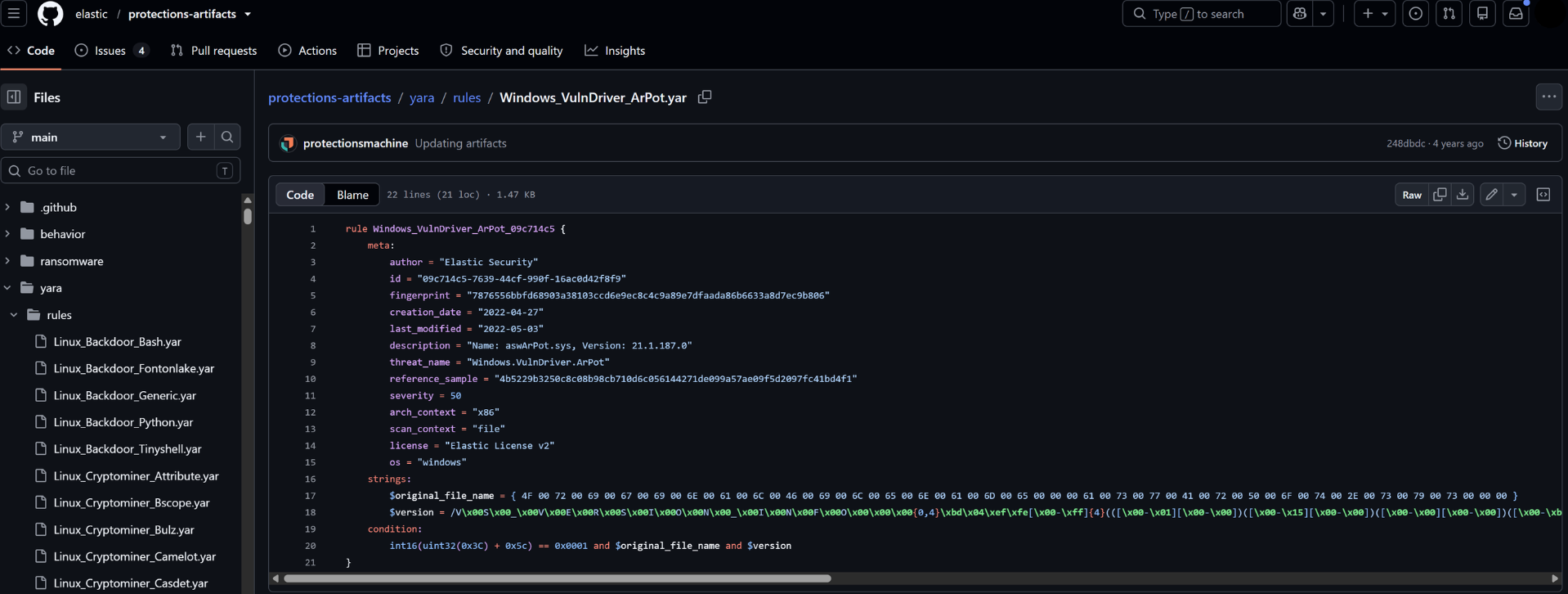Open the repositories icon in the header
This screenshot has width=1568, height=594.
click(1482, 13)
